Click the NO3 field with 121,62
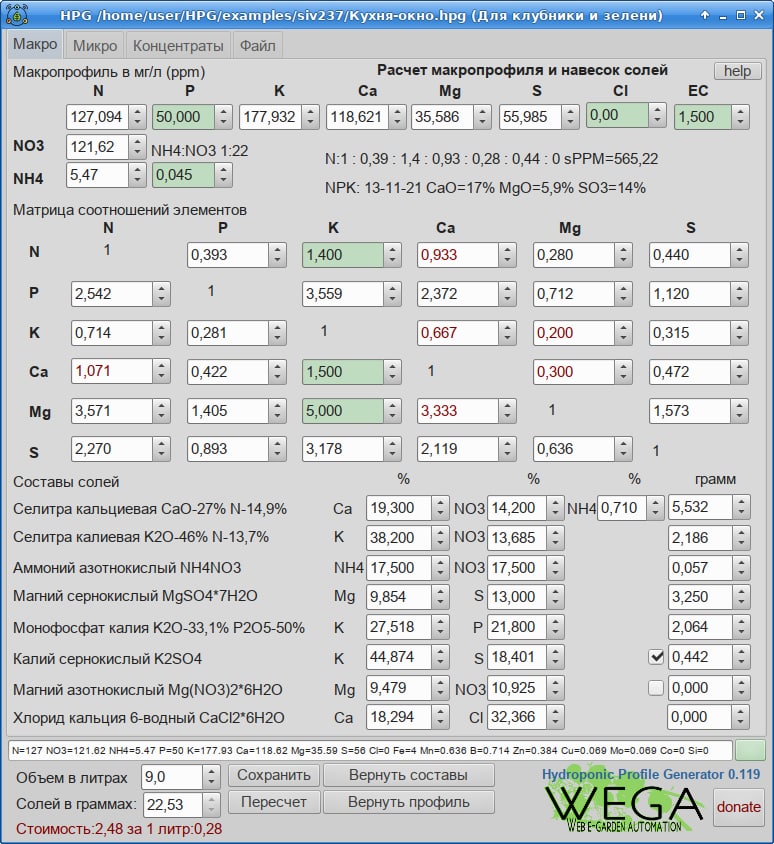The height and width of the screenshot is (844, 774). tap(97, 147)
